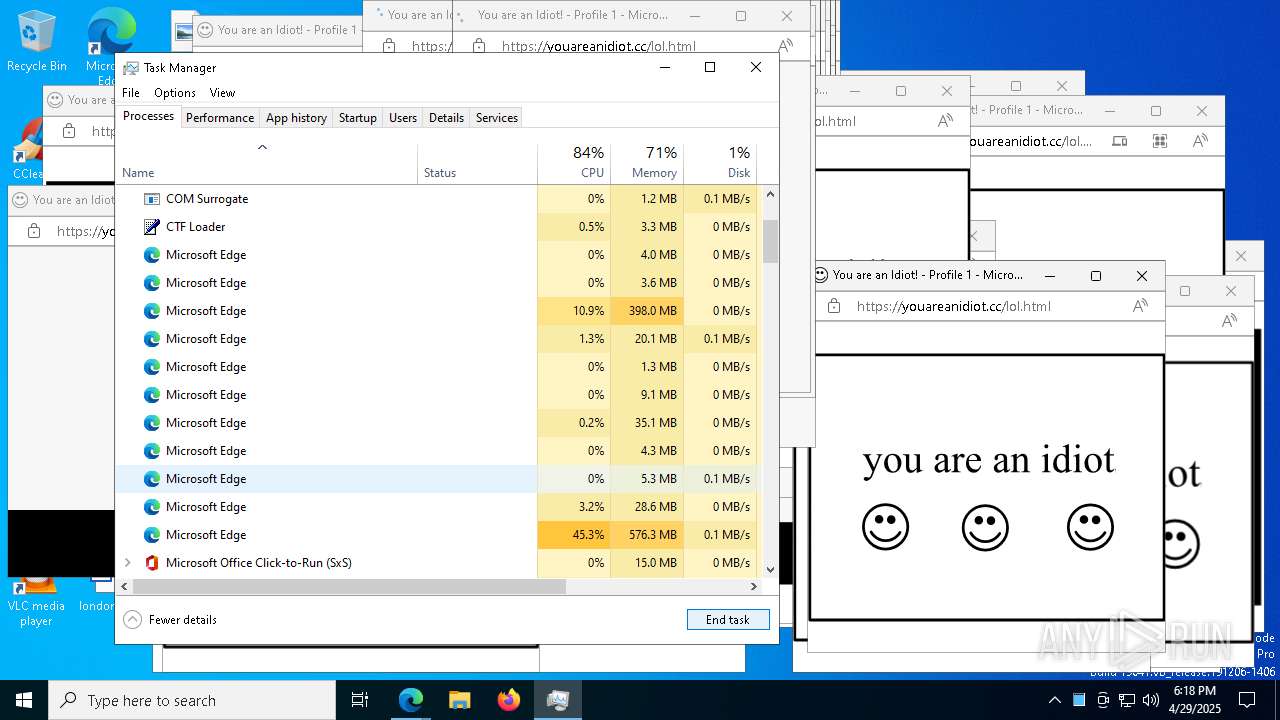Screen dimensions: 1280x720
Task: Sort processes by Status column
Action: 477,163
